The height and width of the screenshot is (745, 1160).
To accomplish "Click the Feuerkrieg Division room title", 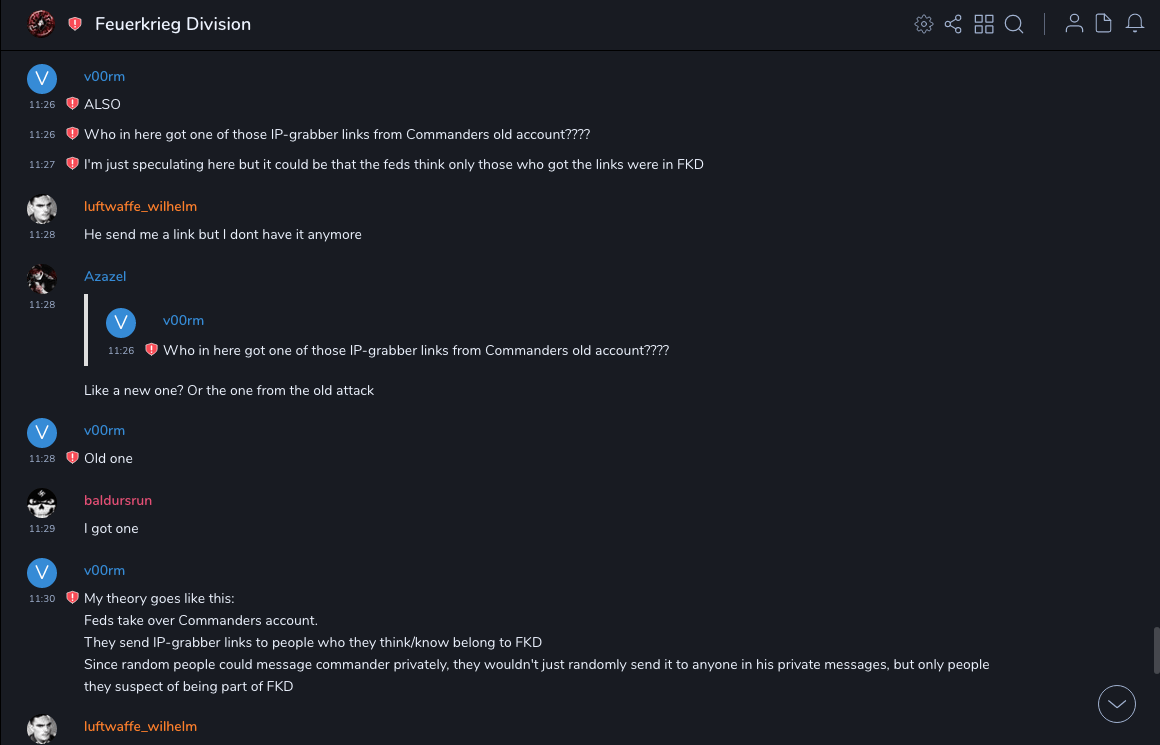I will pos(173,24).
